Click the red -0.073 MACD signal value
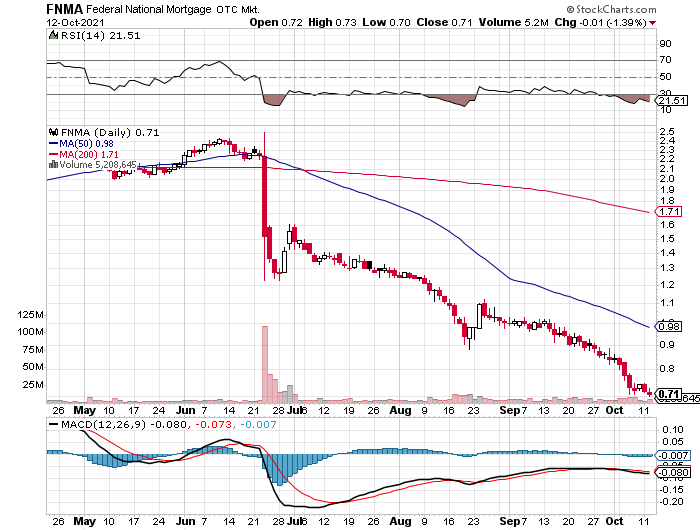Viewport: 700px width, 530px height. [212, 424]
